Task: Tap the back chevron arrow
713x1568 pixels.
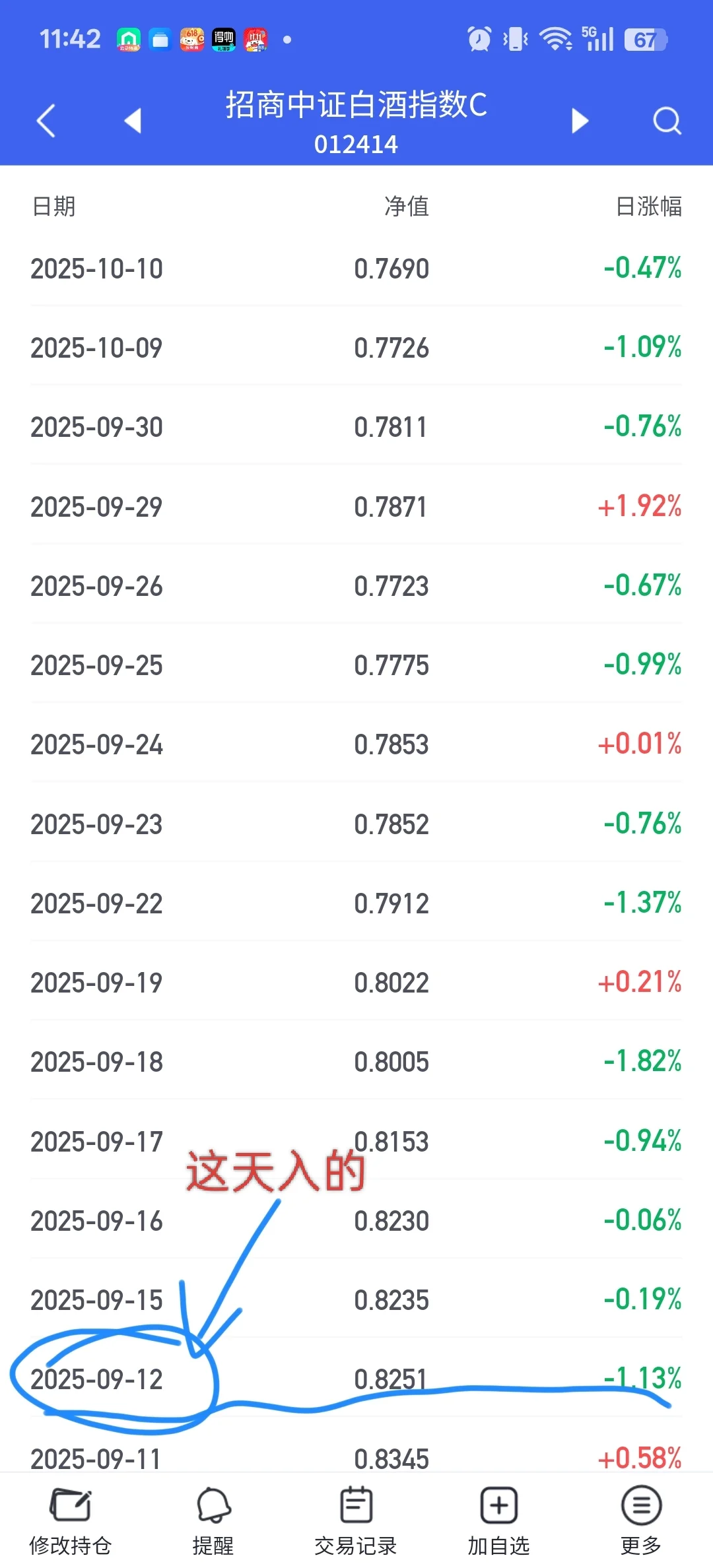Action: click(46, 121)
